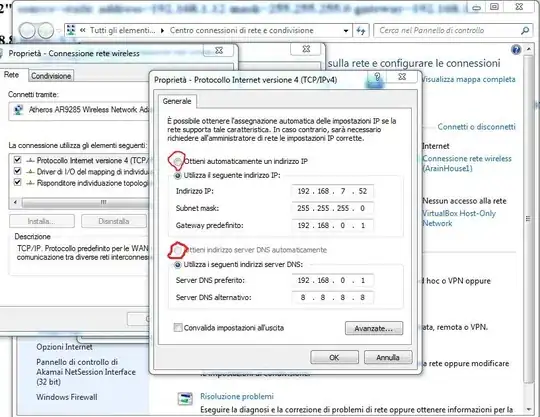
Task: Select 'Risponditore individuazione topologia' list row
Action: pyautogui.click(x=81, y=183)
